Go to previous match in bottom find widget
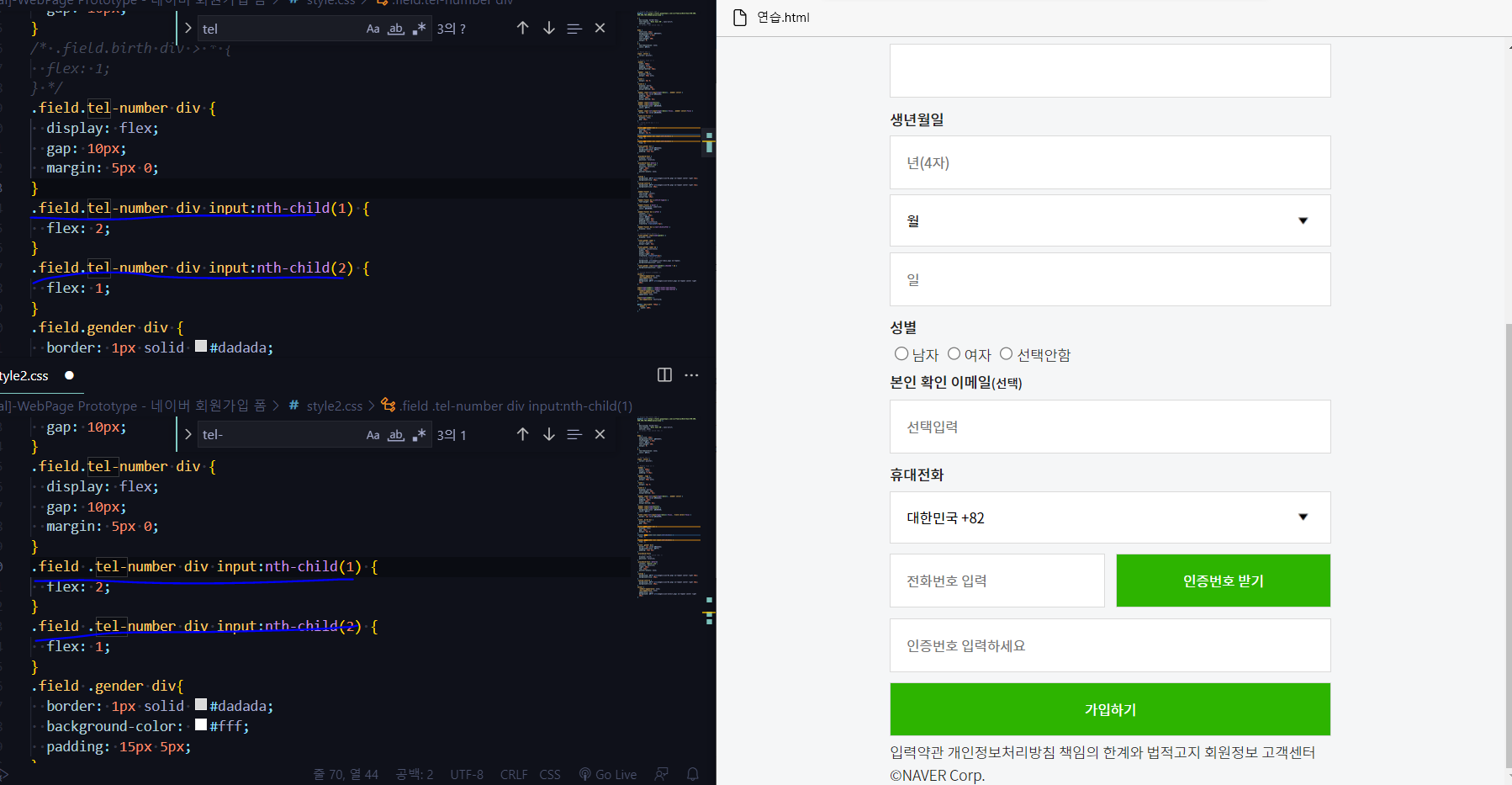This screenshot has width=1512, height=785. 522,435
